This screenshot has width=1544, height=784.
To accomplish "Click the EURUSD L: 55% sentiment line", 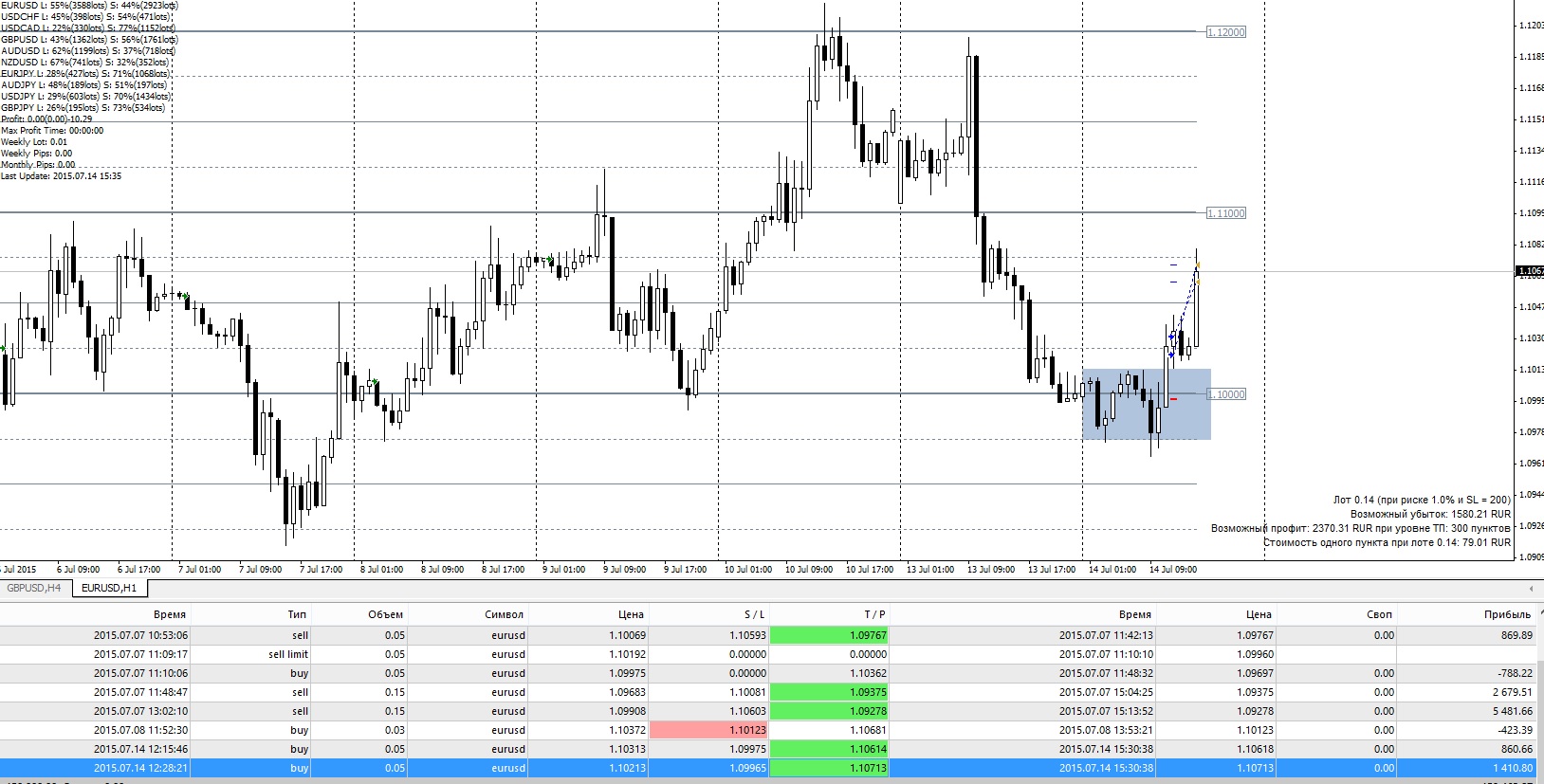I will [x=89, y=6].
